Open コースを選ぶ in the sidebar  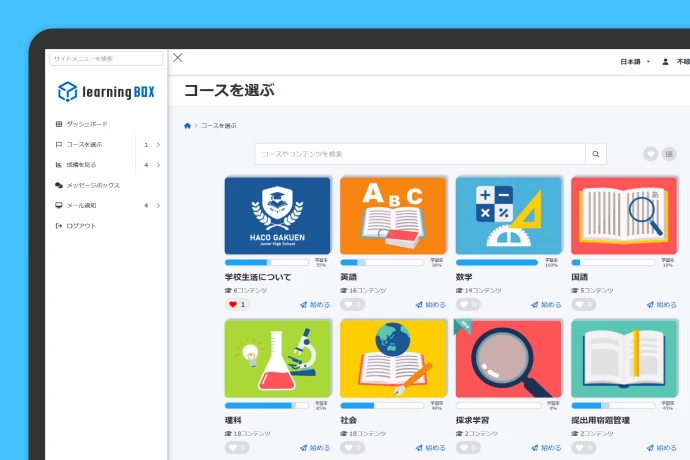[84, 144]
